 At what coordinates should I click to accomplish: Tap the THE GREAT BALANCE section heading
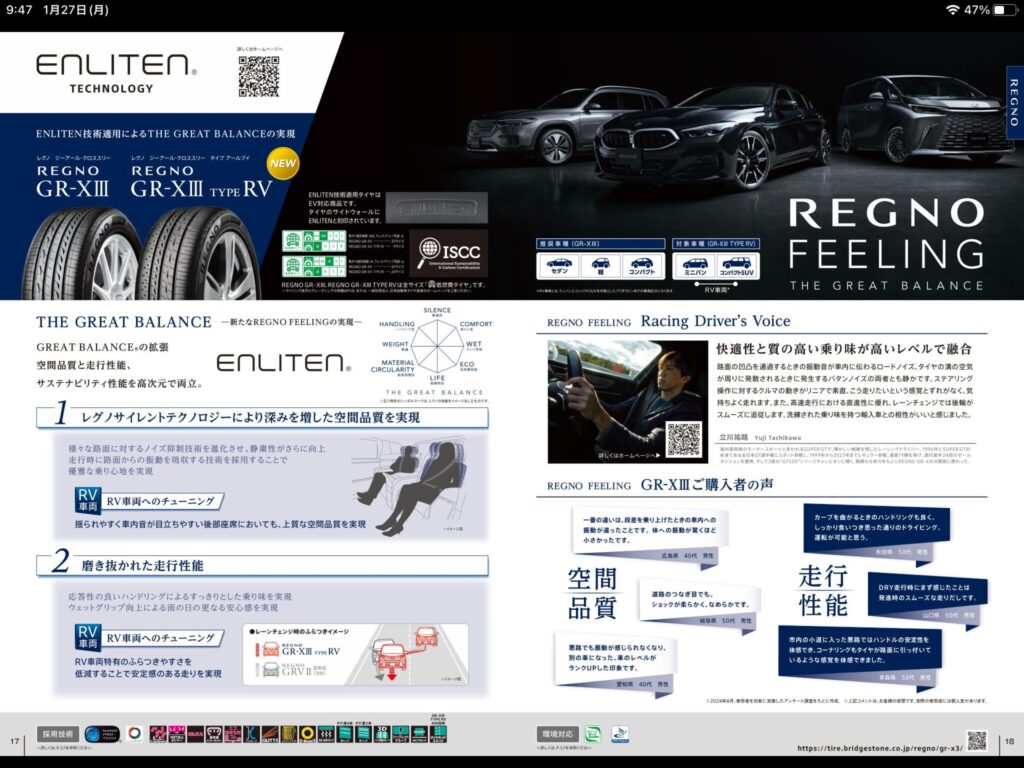coord(124,322)
